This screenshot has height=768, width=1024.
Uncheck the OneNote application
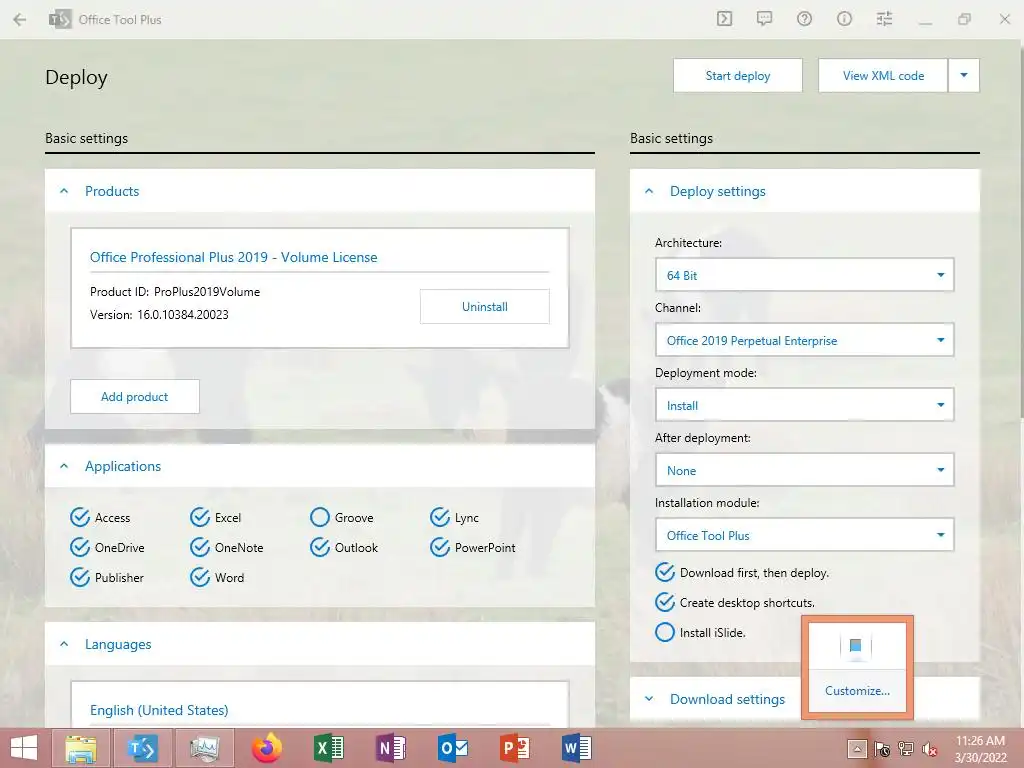click(x=200, y=547)
